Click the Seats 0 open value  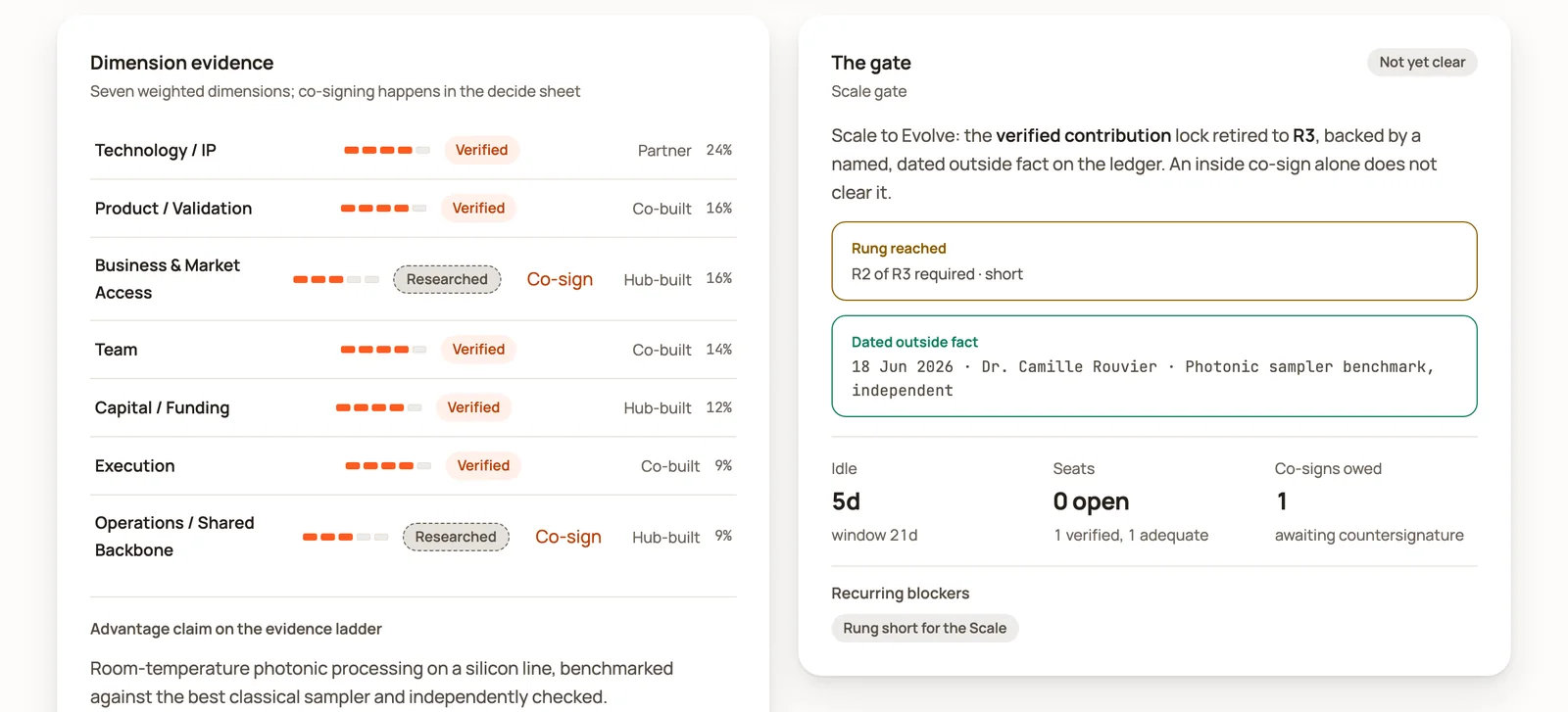pyautogui.click(x=1091, y=501)
